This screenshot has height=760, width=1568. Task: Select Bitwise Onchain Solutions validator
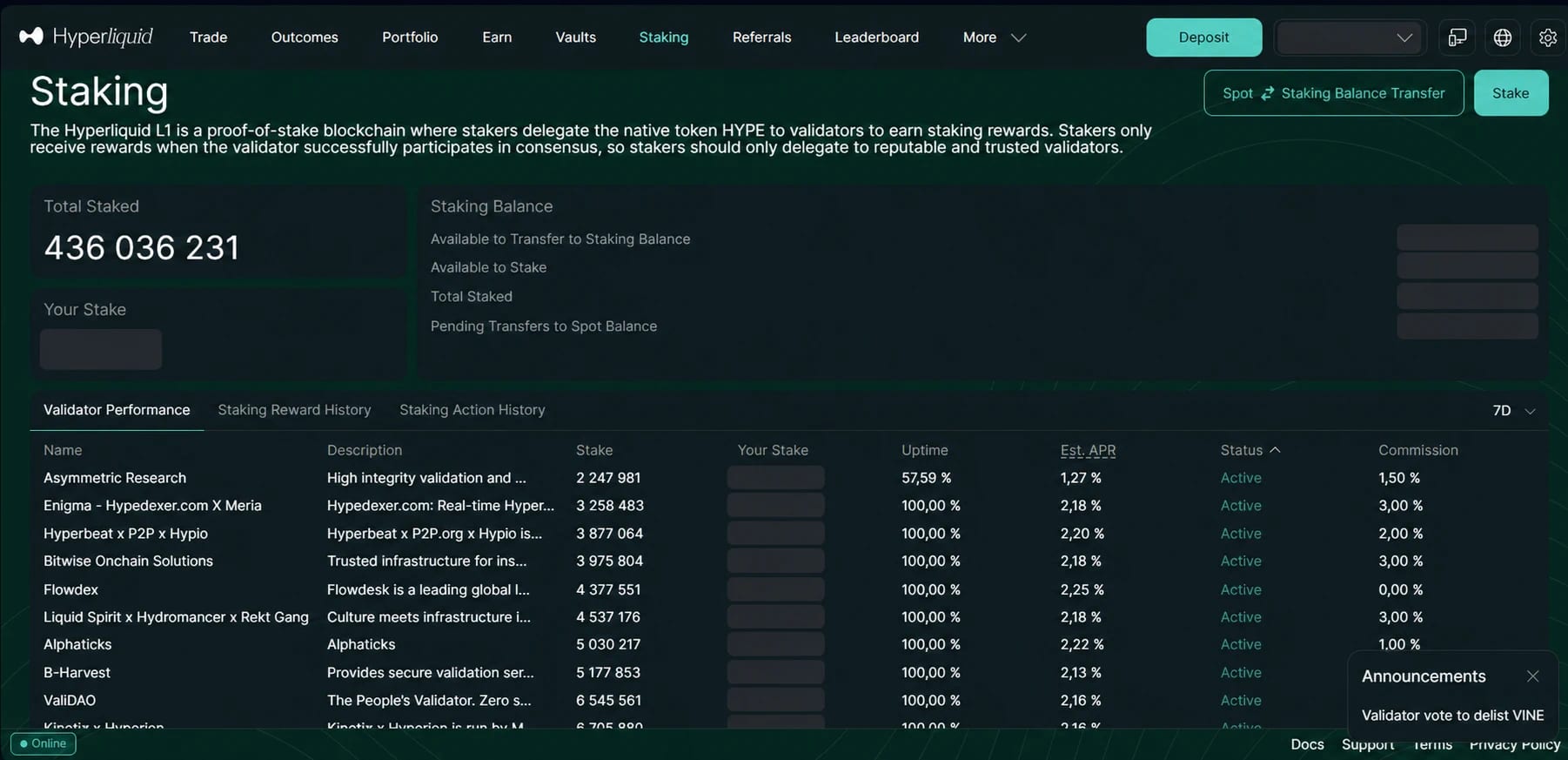128,562
